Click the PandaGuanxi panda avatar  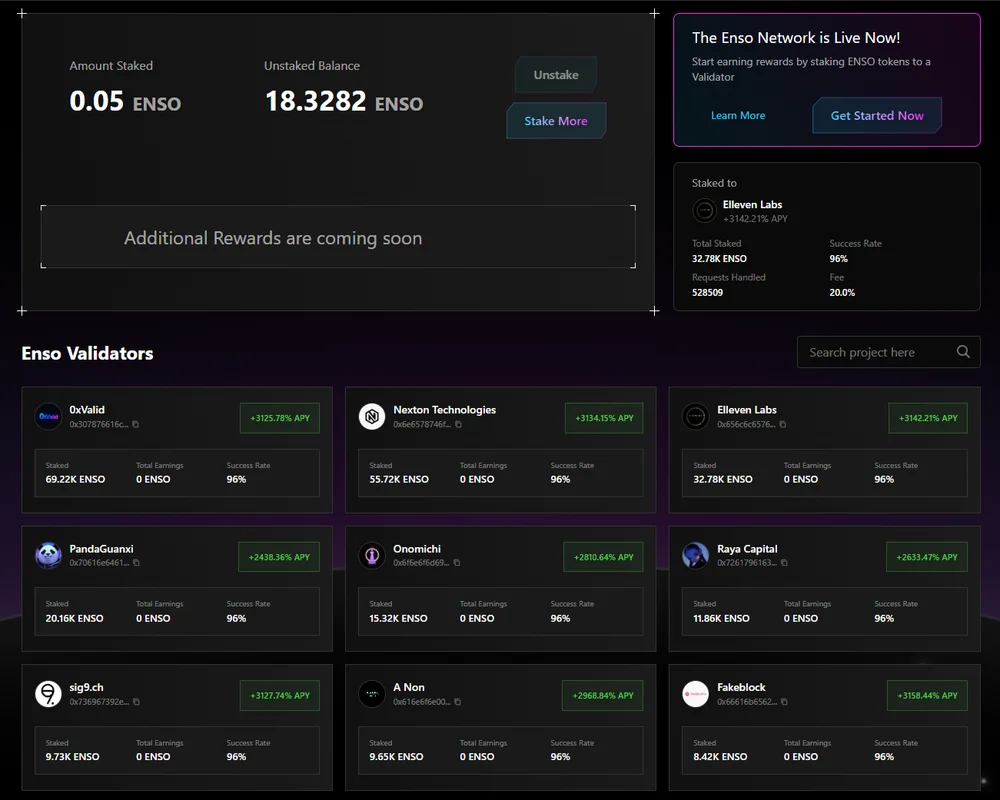48,555
